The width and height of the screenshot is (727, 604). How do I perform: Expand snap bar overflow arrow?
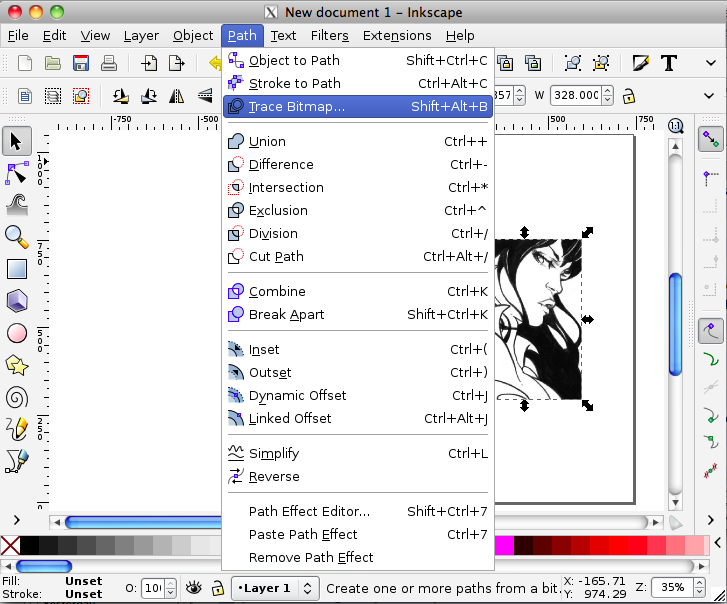click(711, 520)
